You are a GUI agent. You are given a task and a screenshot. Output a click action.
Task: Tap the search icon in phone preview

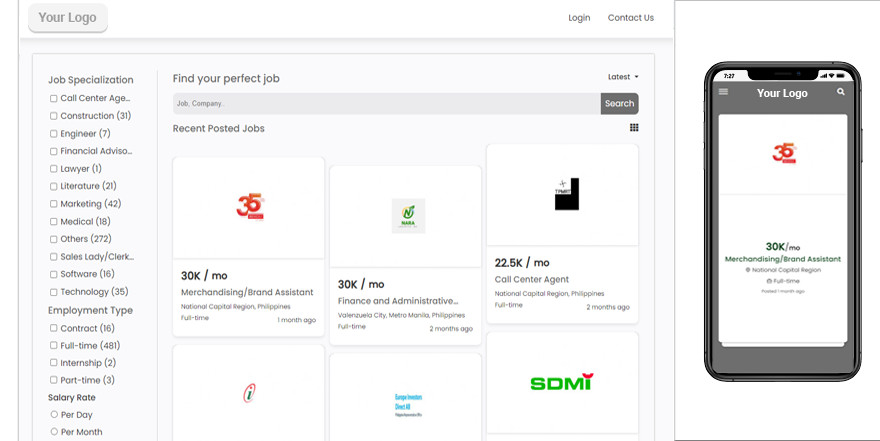(841, 92)
